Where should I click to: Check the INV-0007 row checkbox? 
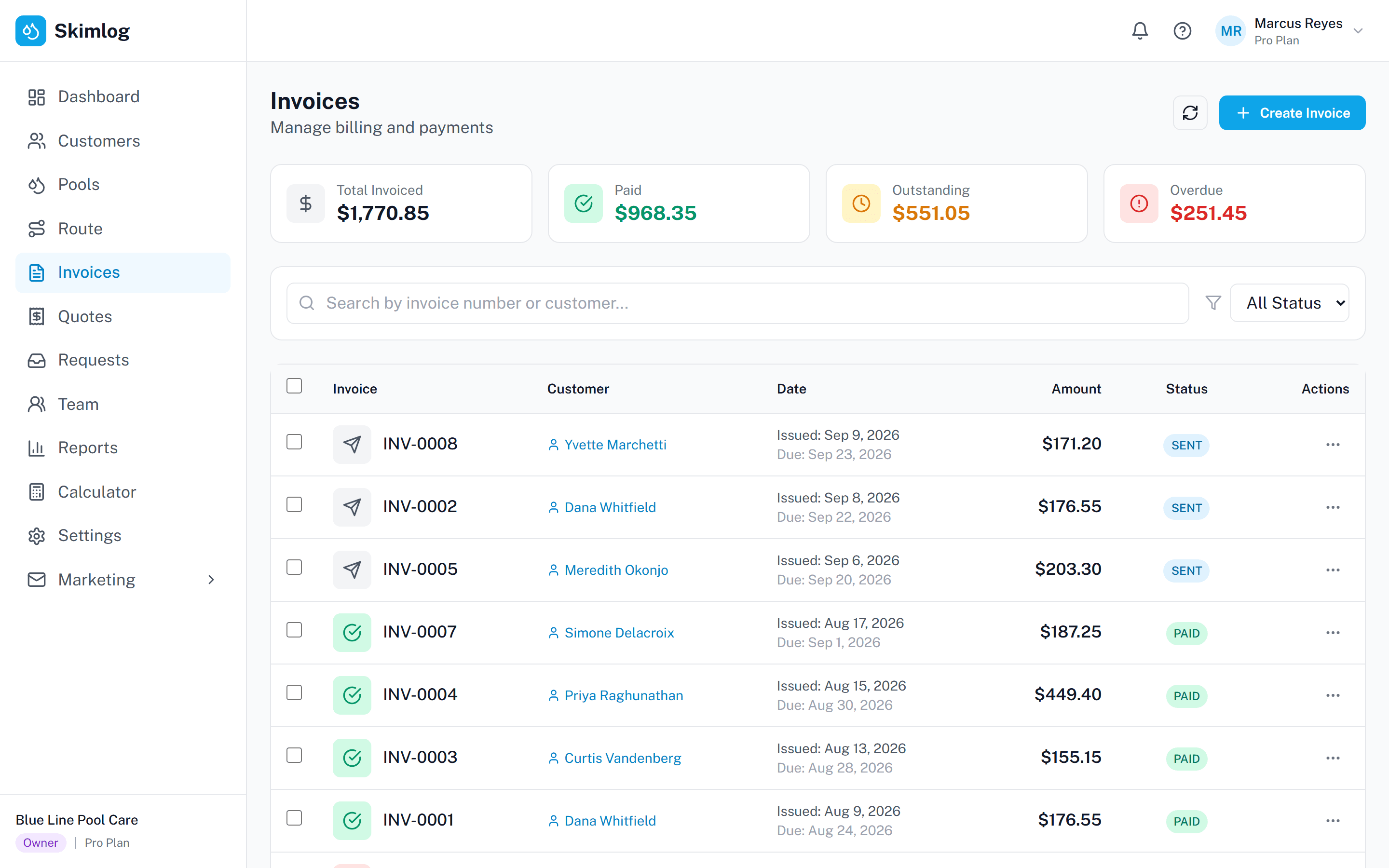click(x=294, y=630)
